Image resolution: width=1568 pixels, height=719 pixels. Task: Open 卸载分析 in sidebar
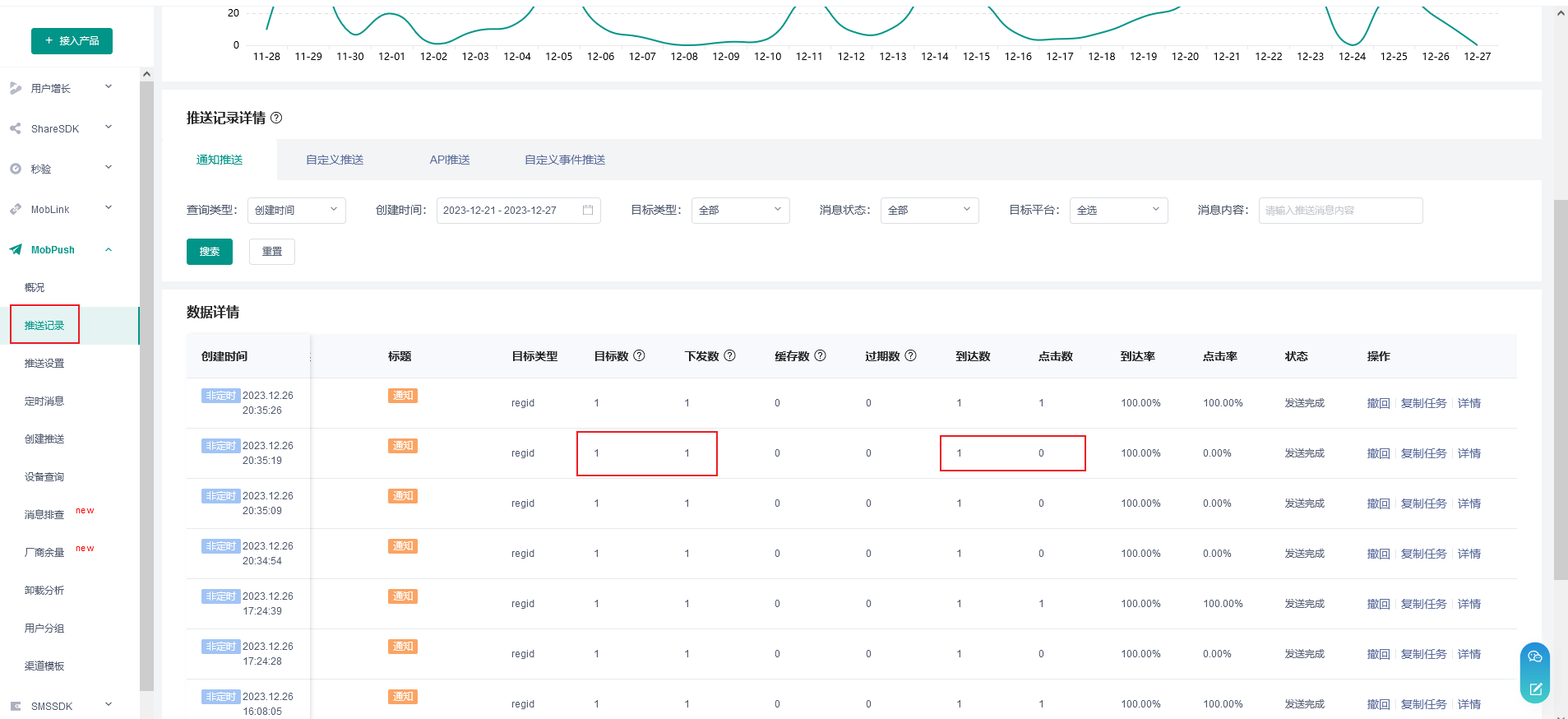point(44,590)
